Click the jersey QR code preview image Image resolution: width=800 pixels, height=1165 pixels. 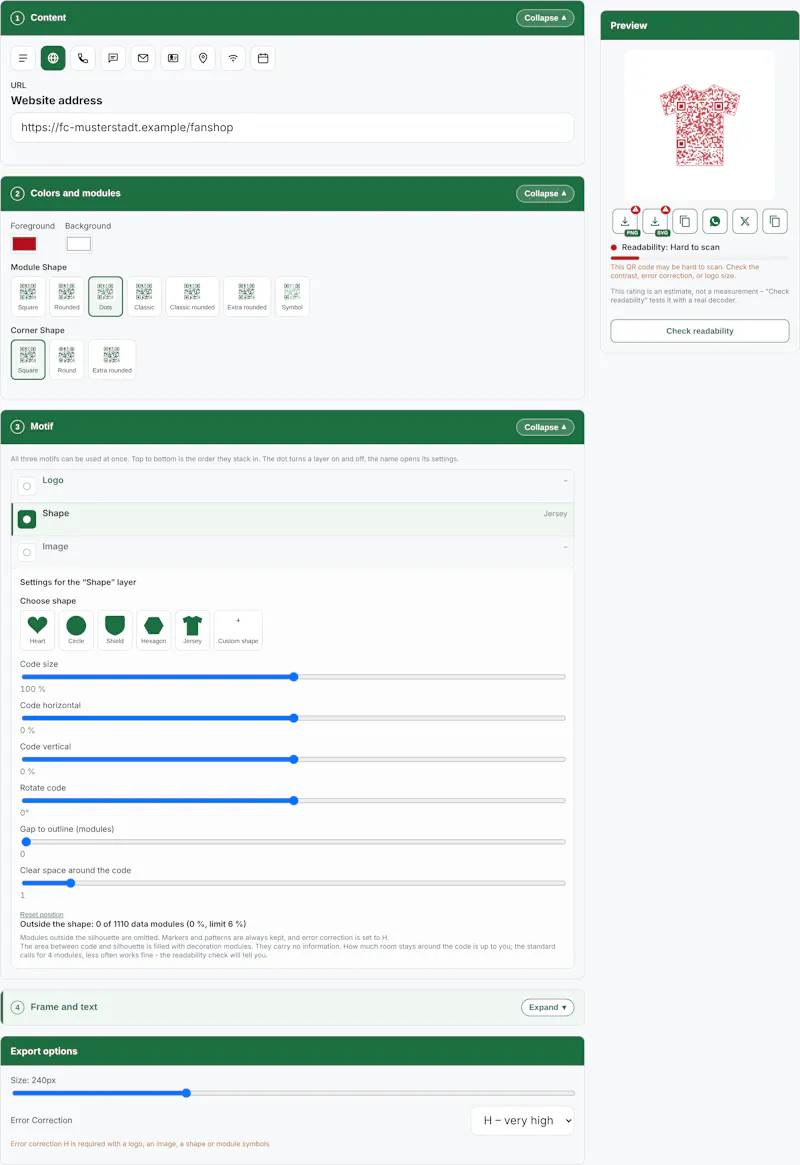click(x=700, y=125)
